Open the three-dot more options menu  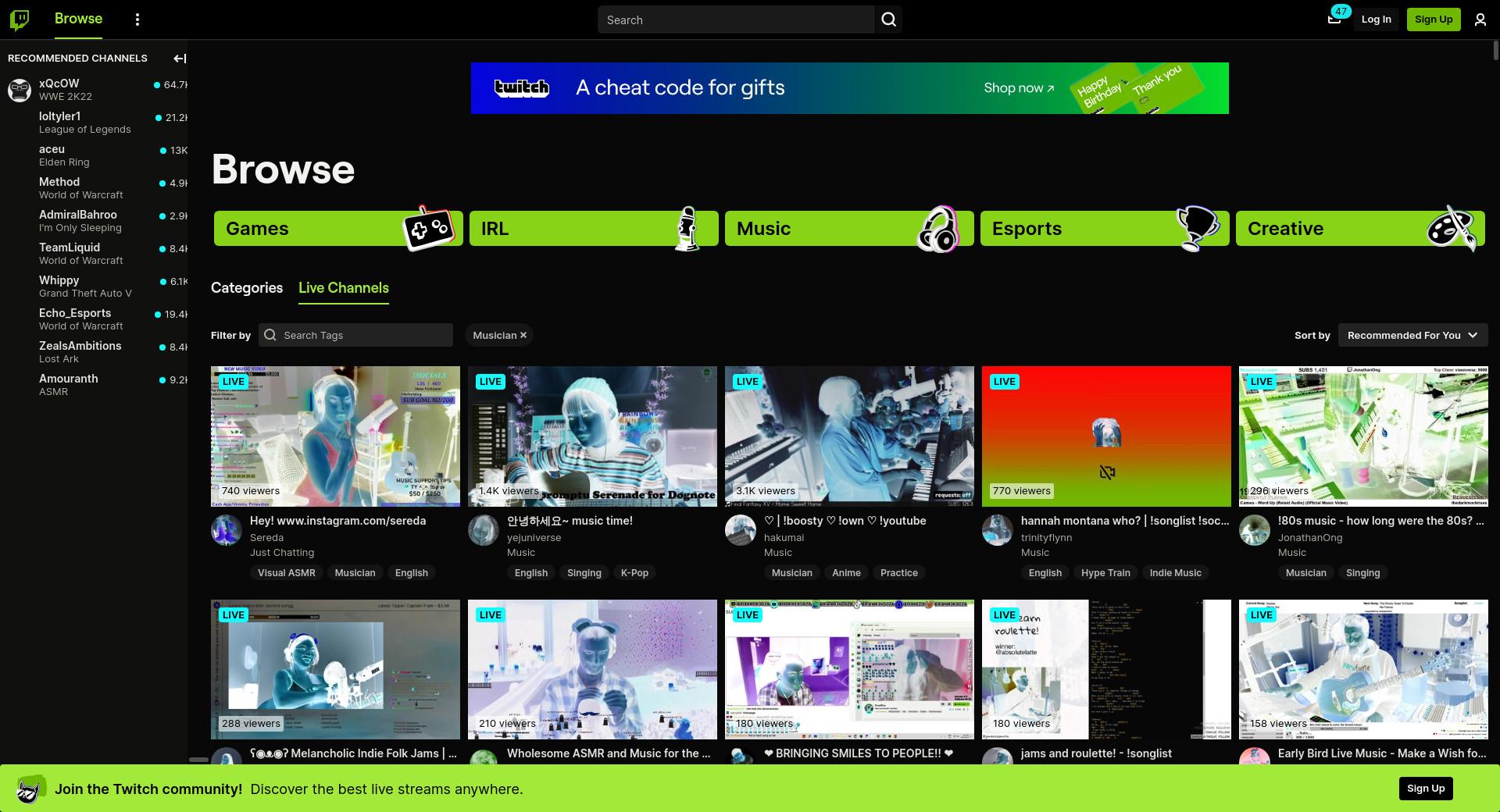137,20
